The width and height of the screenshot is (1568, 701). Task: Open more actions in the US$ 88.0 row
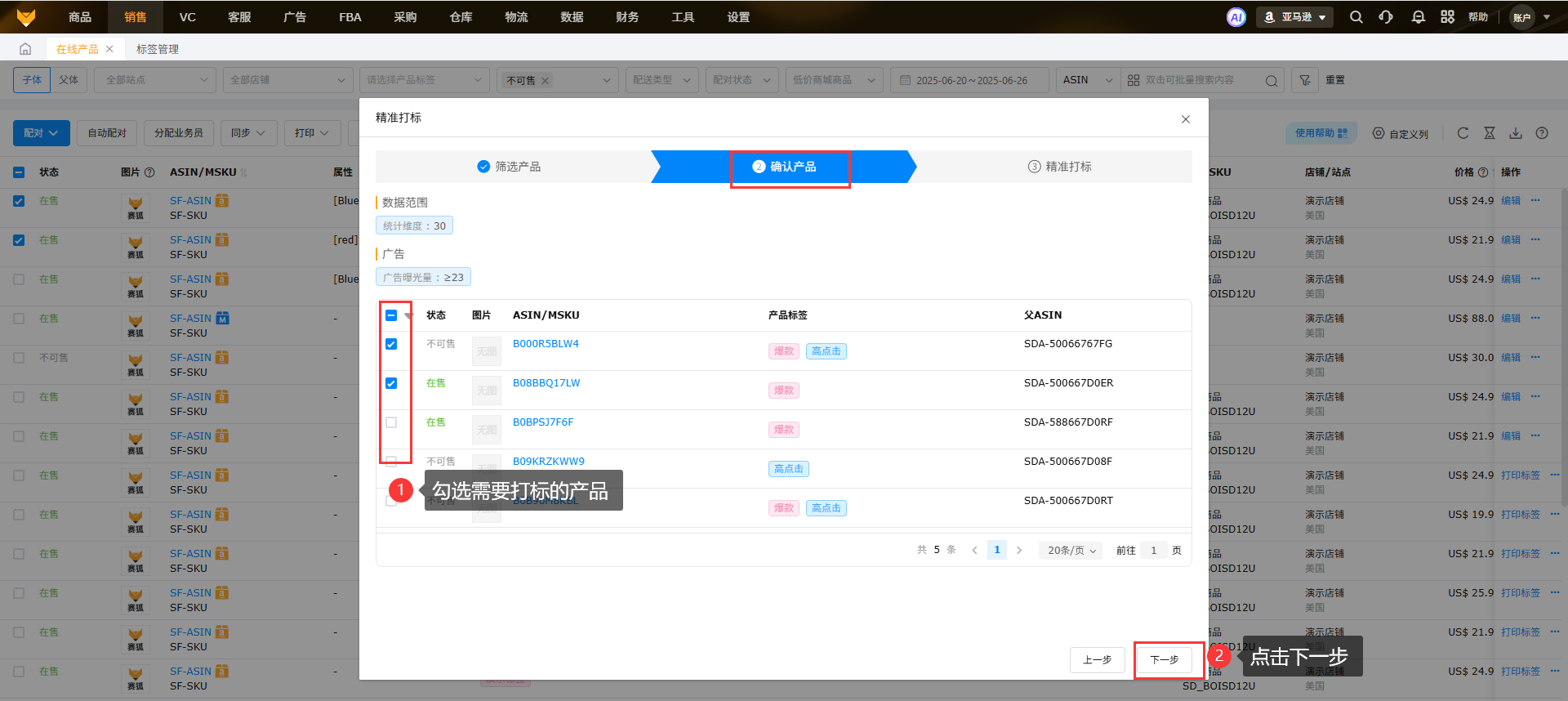tap(1535, 318)
